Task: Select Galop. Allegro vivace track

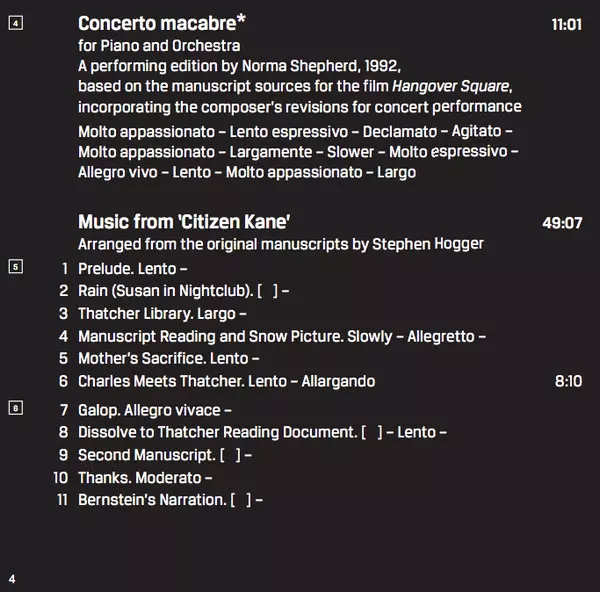Action: (154, 410)
